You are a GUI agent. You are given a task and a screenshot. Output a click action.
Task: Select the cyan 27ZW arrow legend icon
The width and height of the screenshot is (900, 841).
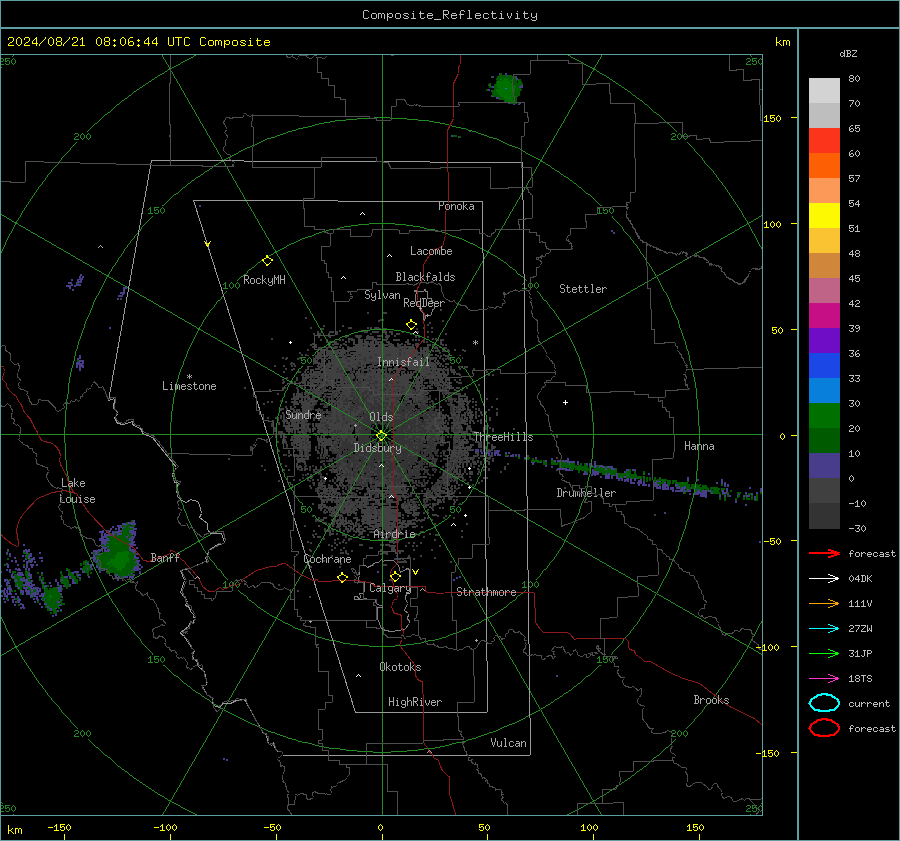824,629
